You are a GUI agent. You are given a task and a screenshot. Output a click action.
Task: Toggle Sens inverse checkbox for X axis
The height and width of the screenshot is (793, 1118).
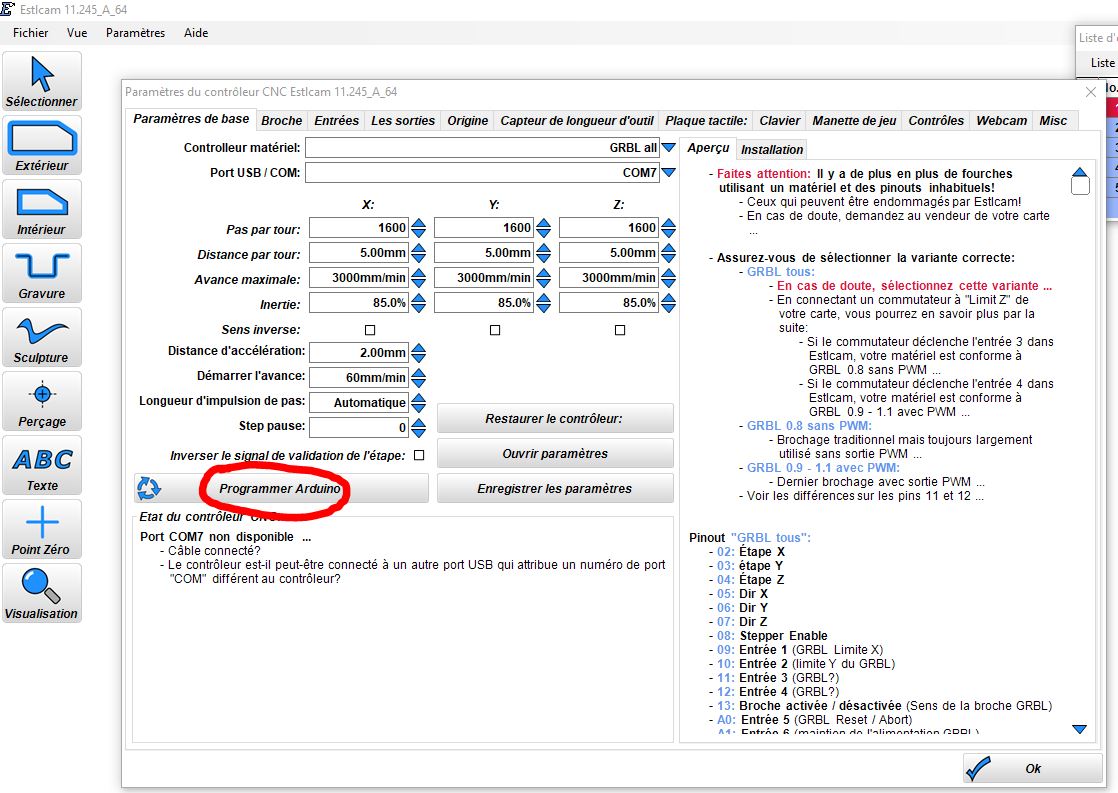click(x=370, y=330)
